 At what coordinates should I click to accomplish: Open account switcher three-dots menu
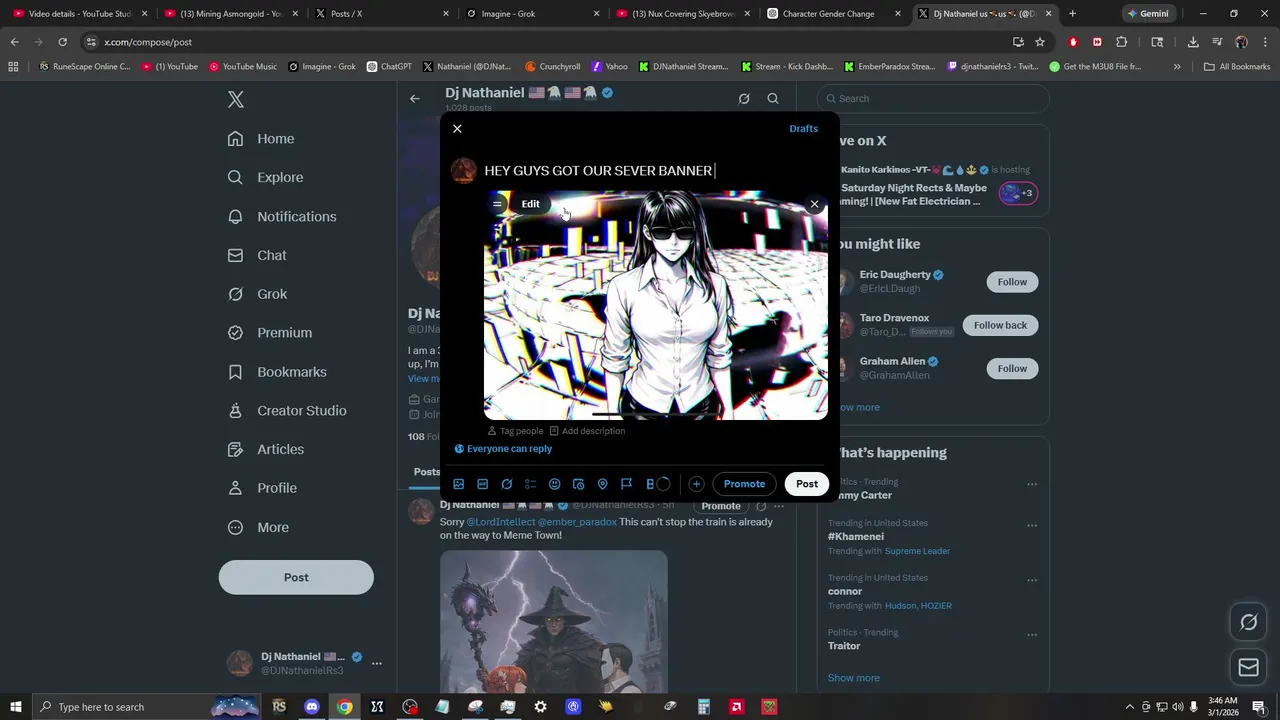pyautogui.click(x=377, y=663)
